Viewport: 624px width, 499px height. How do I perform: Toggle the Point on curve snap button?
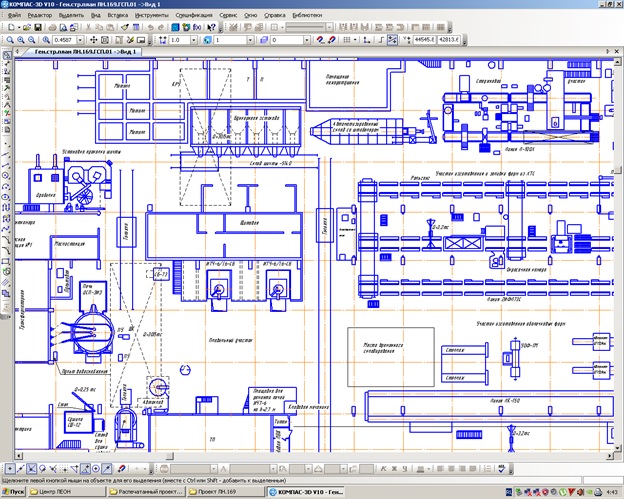coord(107,469)
